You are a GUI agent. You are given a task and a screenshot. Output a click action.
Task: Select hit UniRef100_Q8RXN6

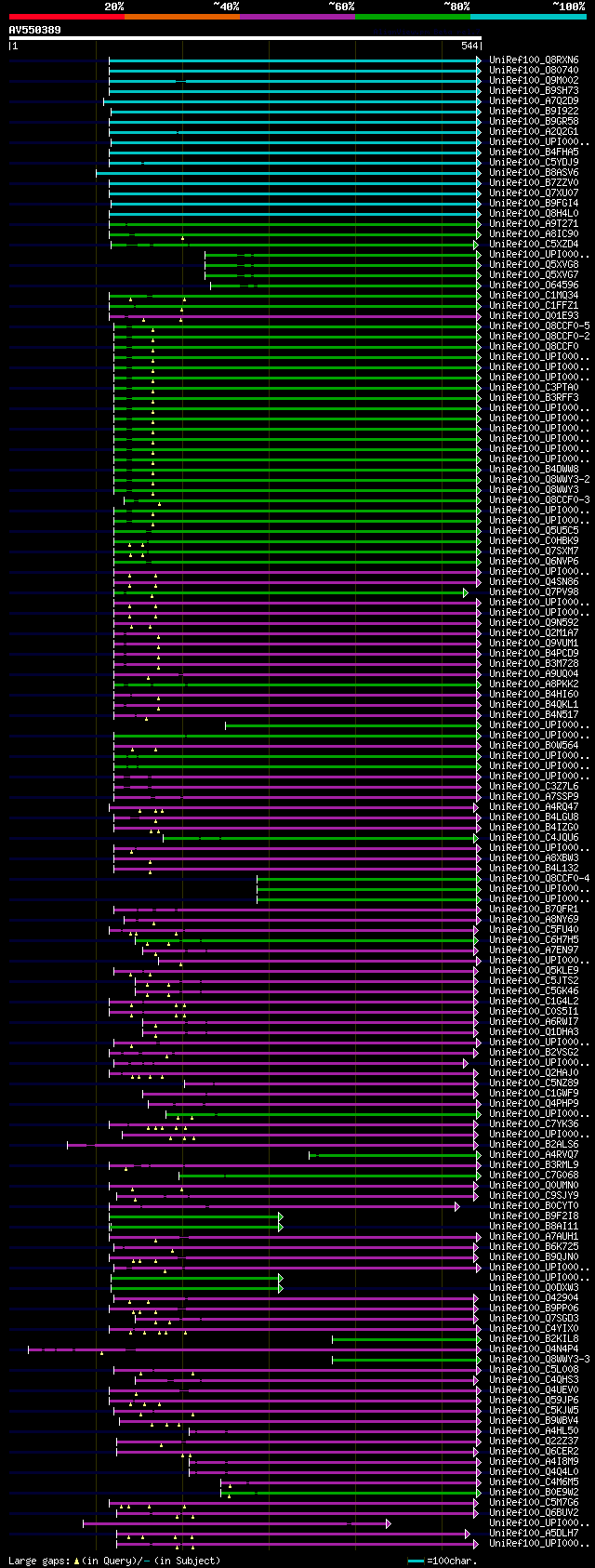pos(534,60)
